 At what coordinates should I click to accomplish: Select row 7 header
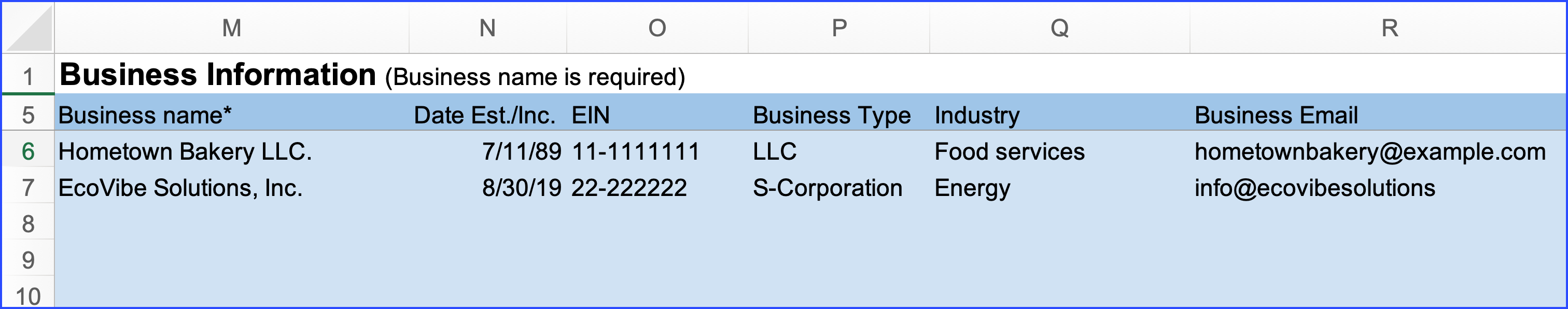click(x=28, y=188)
